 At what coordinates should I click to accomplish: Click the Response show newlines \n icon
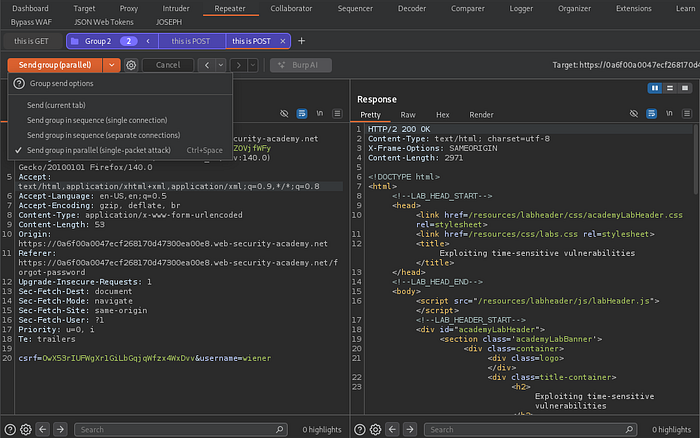click(x=670, y=115)
